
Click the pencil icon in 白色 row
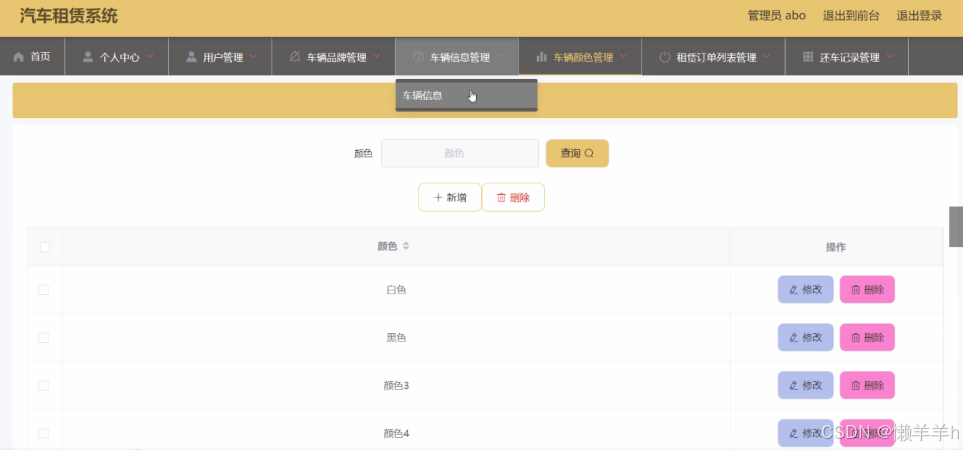(x=793, y=290)
